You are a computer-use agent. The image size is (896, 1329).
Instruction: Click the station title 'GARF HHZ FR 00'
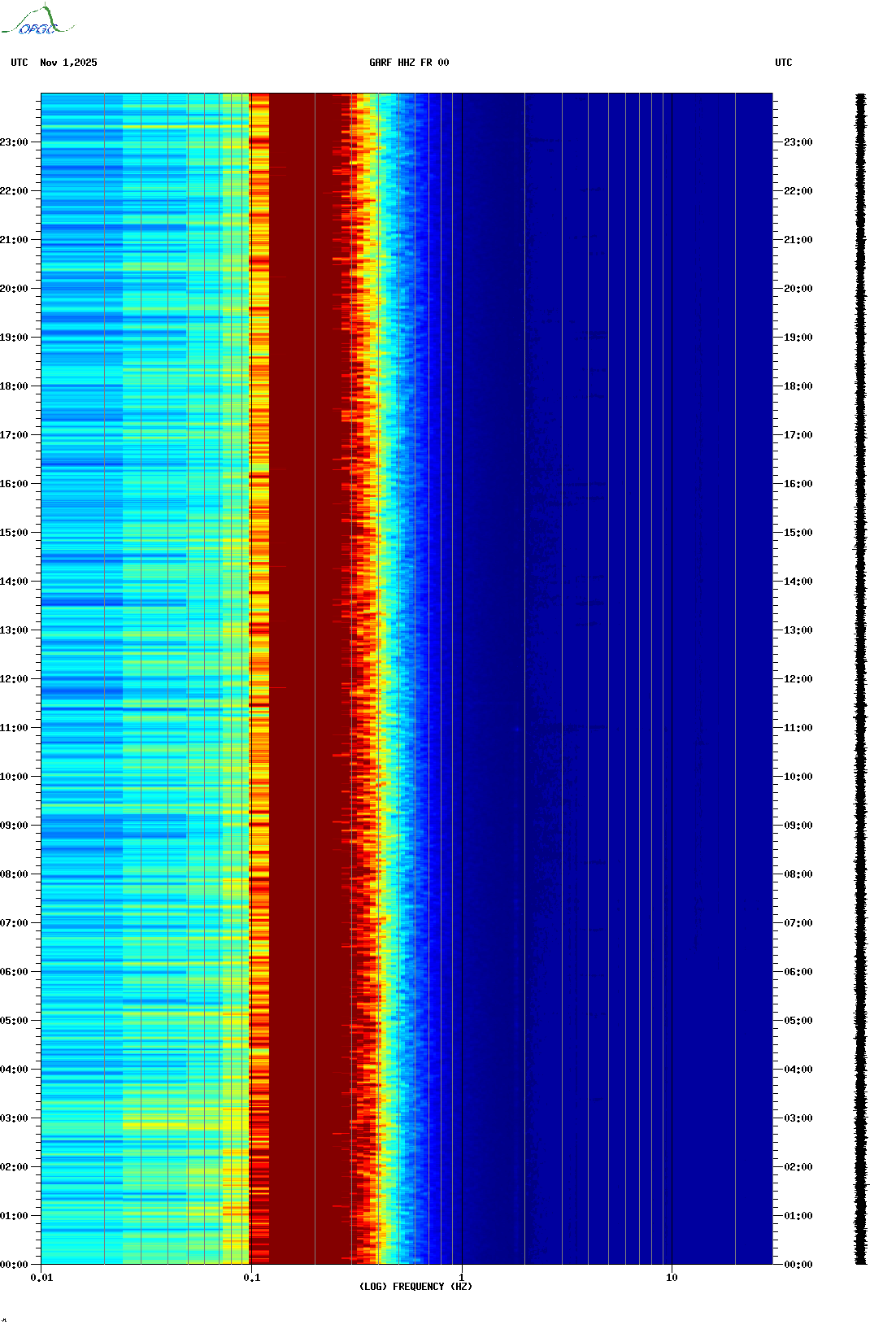click(409, 63)
